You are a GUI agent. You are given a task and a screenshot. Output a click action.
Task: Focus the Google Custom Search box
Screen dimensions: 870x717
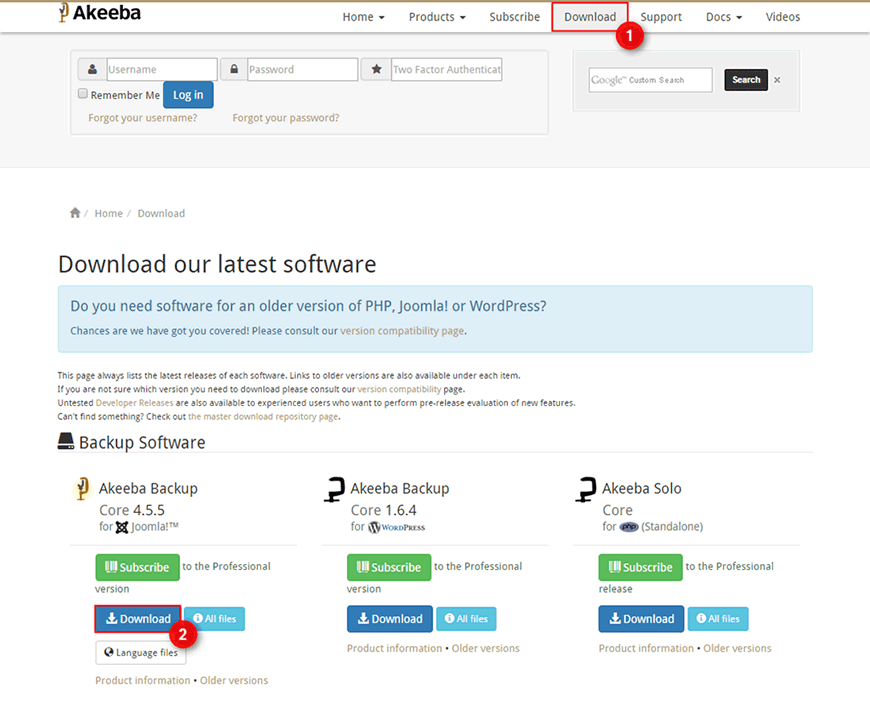[650, 80]
